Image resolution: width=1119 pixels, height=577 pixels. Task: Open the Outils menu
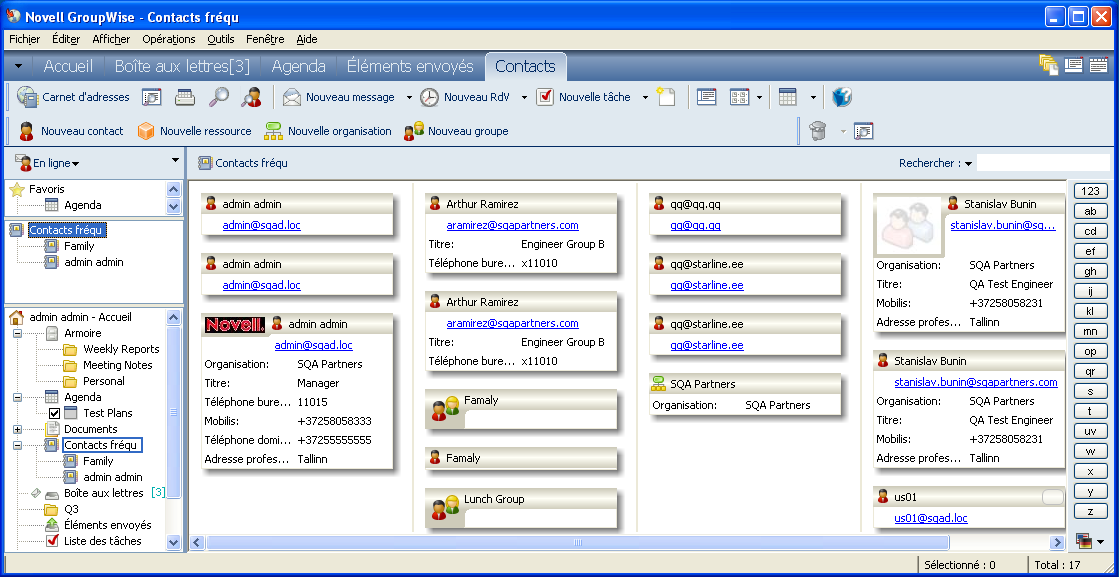(221, 39)
